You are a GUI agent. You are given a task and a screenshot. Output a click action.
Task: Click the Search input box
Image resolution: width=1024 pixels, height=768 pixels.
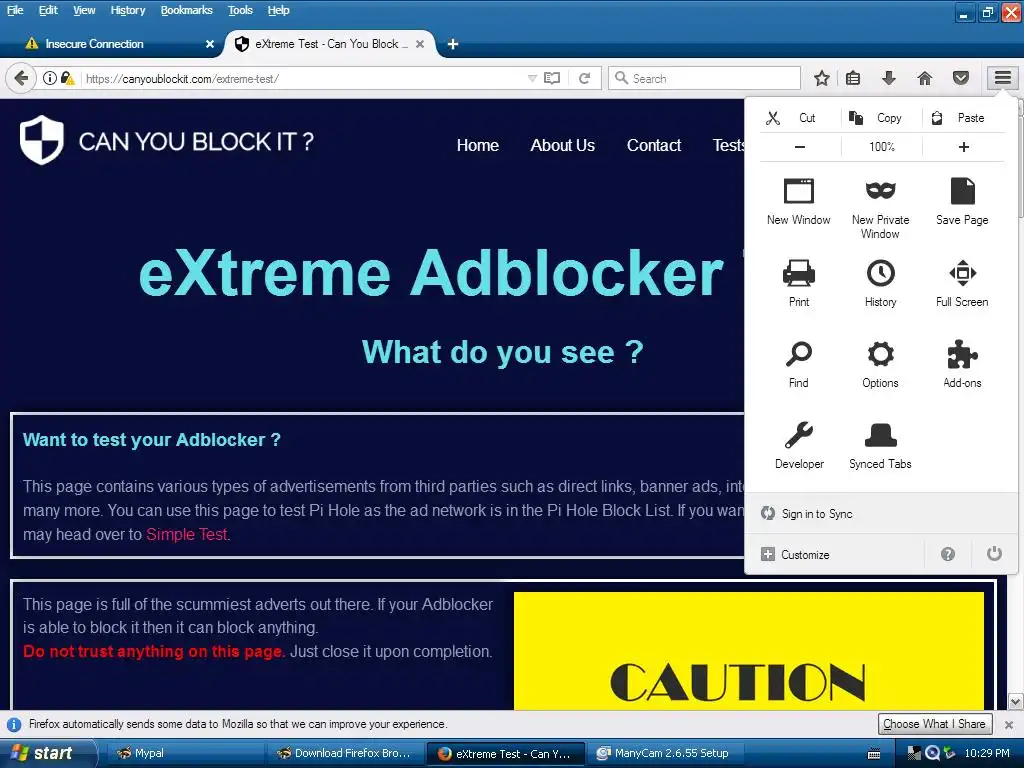704,78
